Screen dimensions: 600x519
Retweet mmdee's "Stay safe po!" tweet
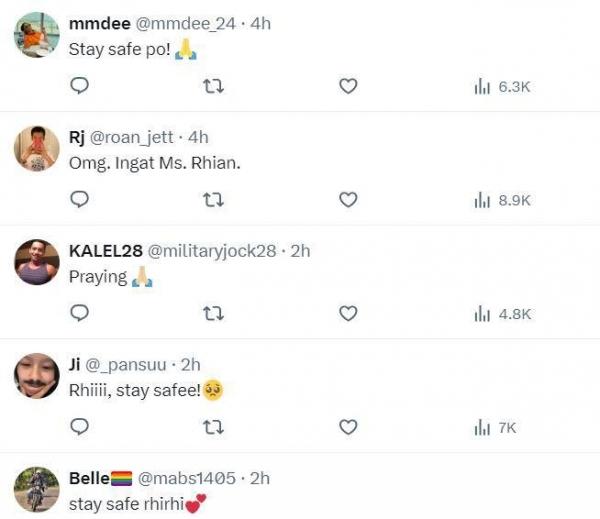(213, 87)
